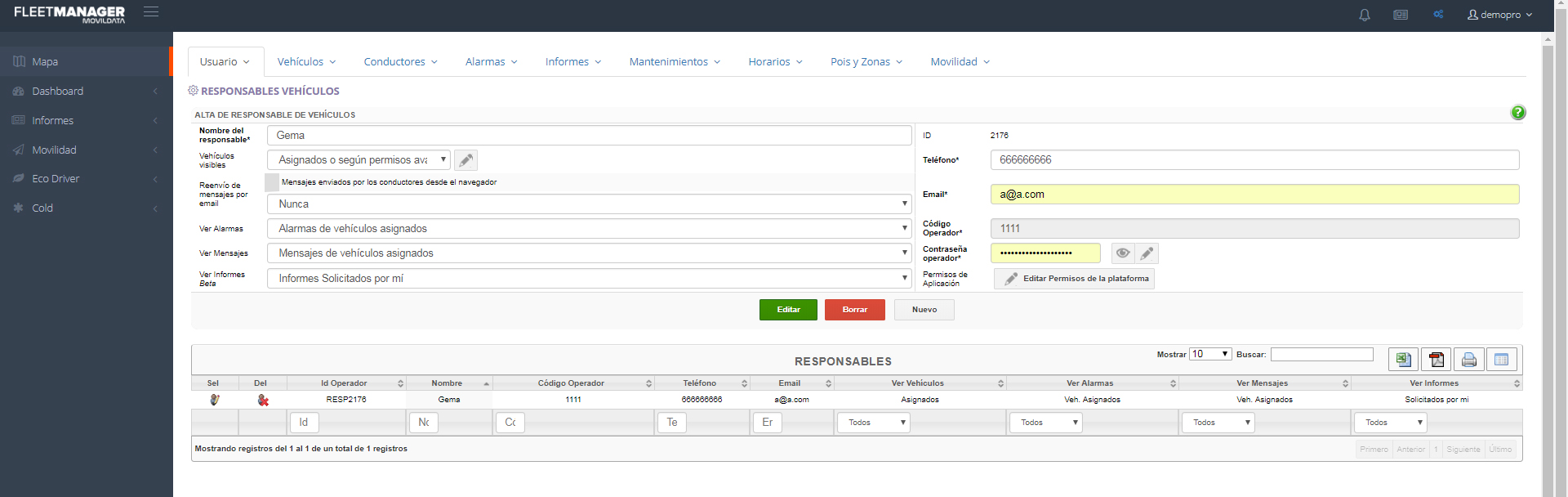This screenshot has width=1568, height=497.
Task: Open the column visibility table icon
Action: click(1501, 360)
